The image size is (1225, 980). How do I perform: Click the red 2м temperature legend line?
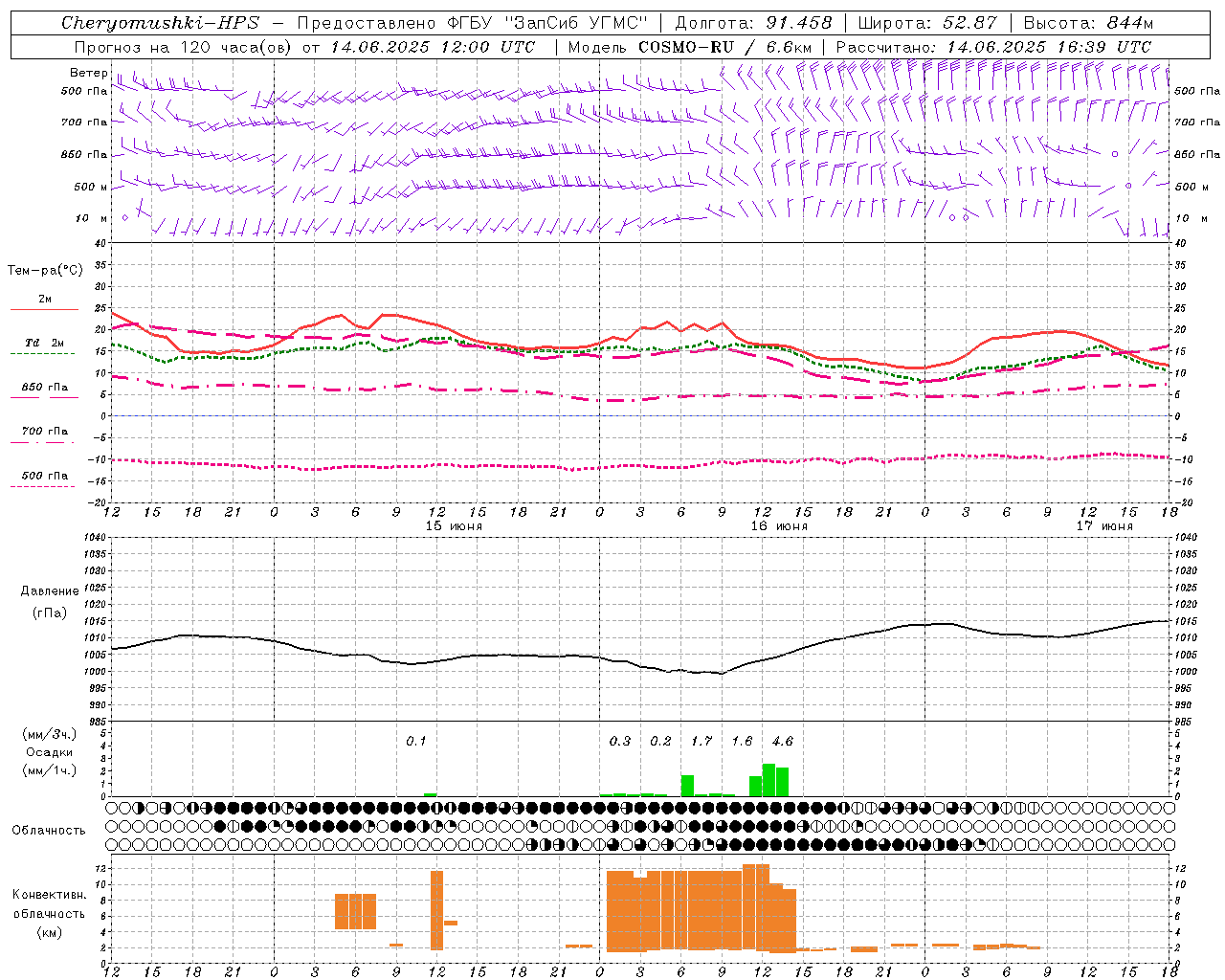click(x=44, y=310)
